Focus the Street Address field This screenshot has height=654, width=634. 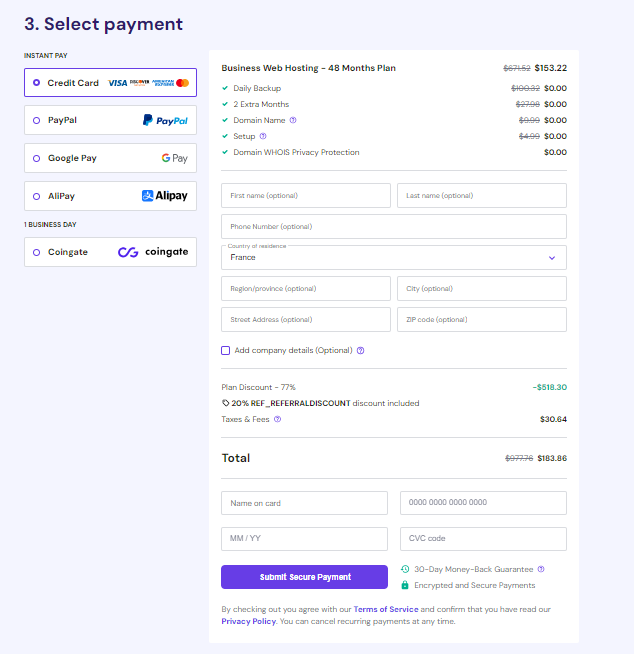[306, 319]
